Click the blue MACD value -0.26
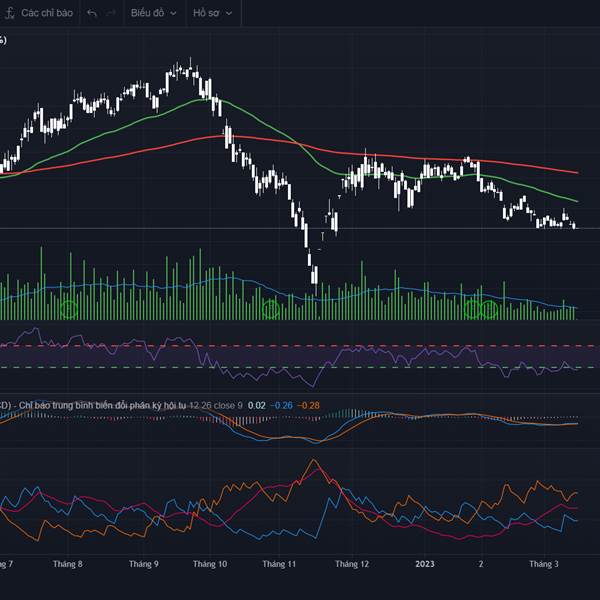This screenshot has width=600, height=600. click(x=283, y=404)
